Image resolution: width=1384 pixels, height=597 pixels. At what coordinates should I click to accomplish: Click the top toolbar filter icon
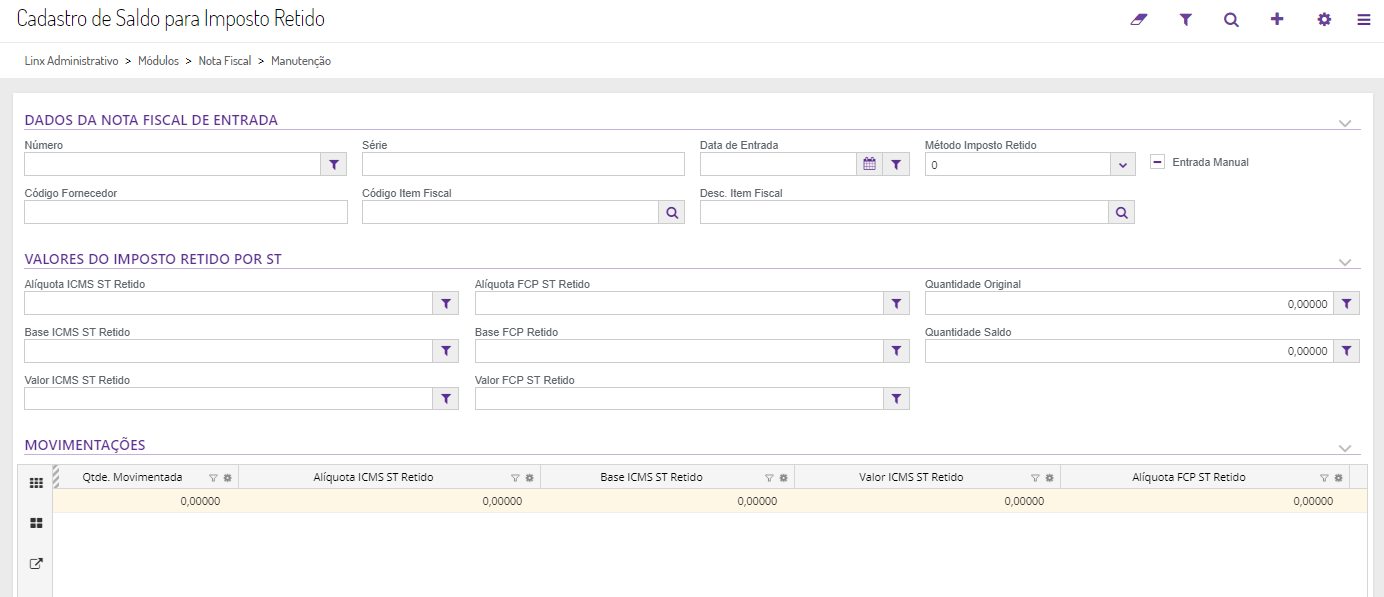pyautogui.click(x=1185, y=19)
